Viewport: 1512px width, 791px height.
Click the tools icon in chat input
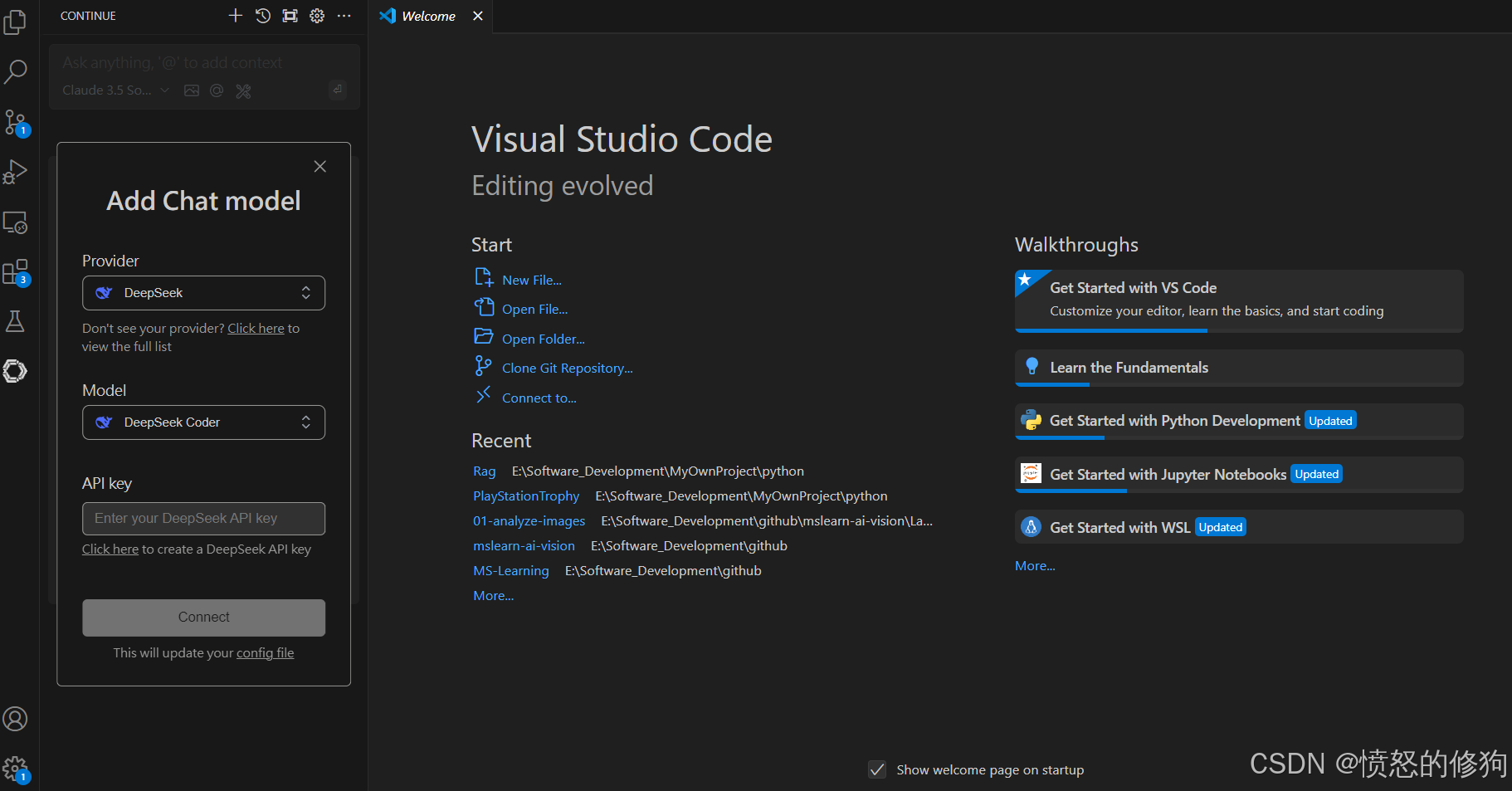(243, 90)
